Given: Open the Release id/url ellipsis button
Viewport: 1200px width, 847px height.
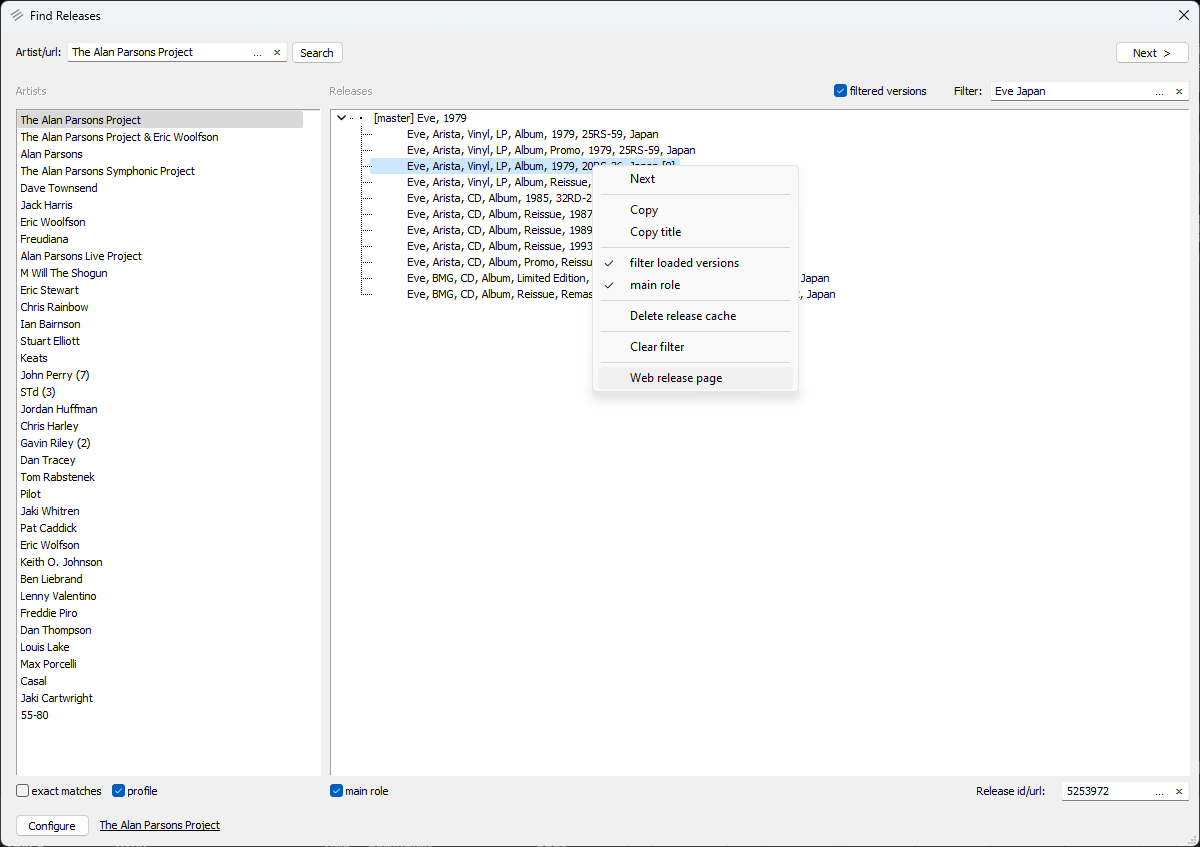Looking at the screenshot, I should (1159, 791).
